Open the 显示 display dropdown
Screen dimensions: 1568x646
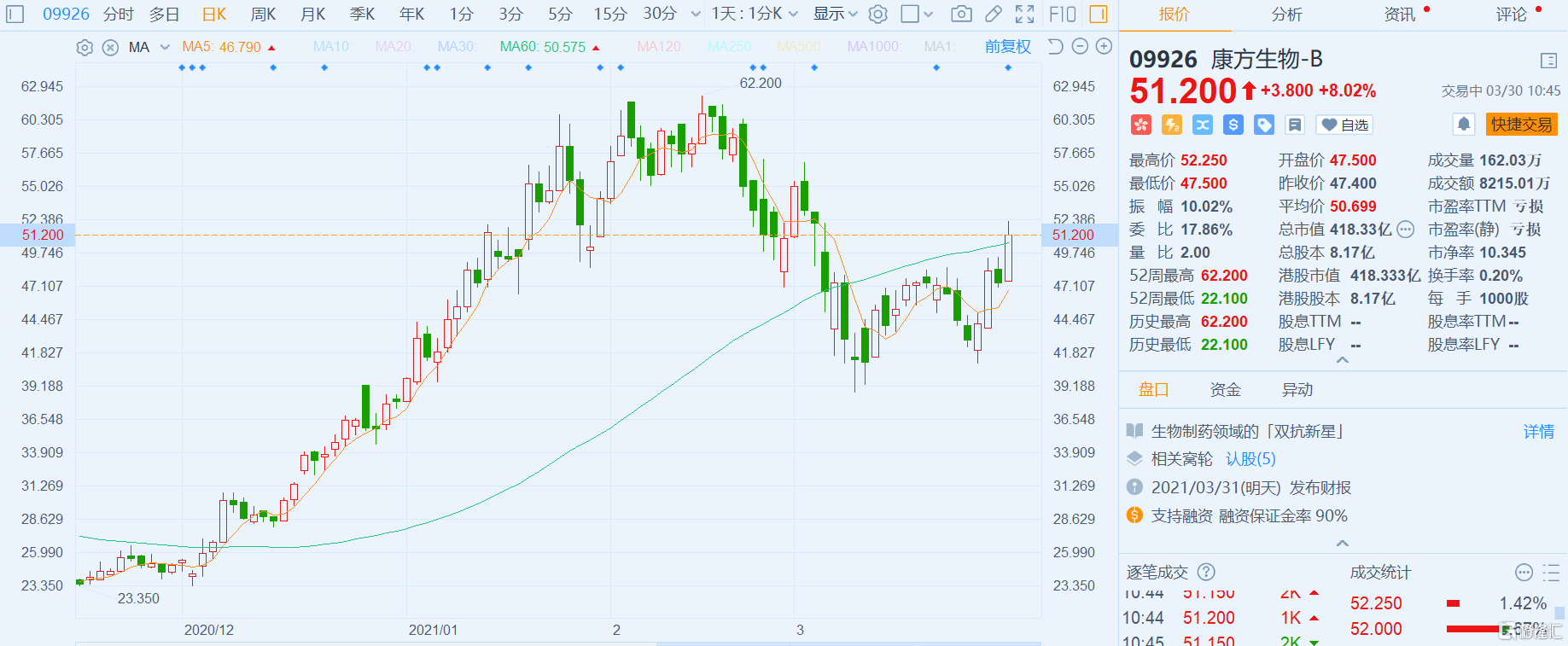835,14
